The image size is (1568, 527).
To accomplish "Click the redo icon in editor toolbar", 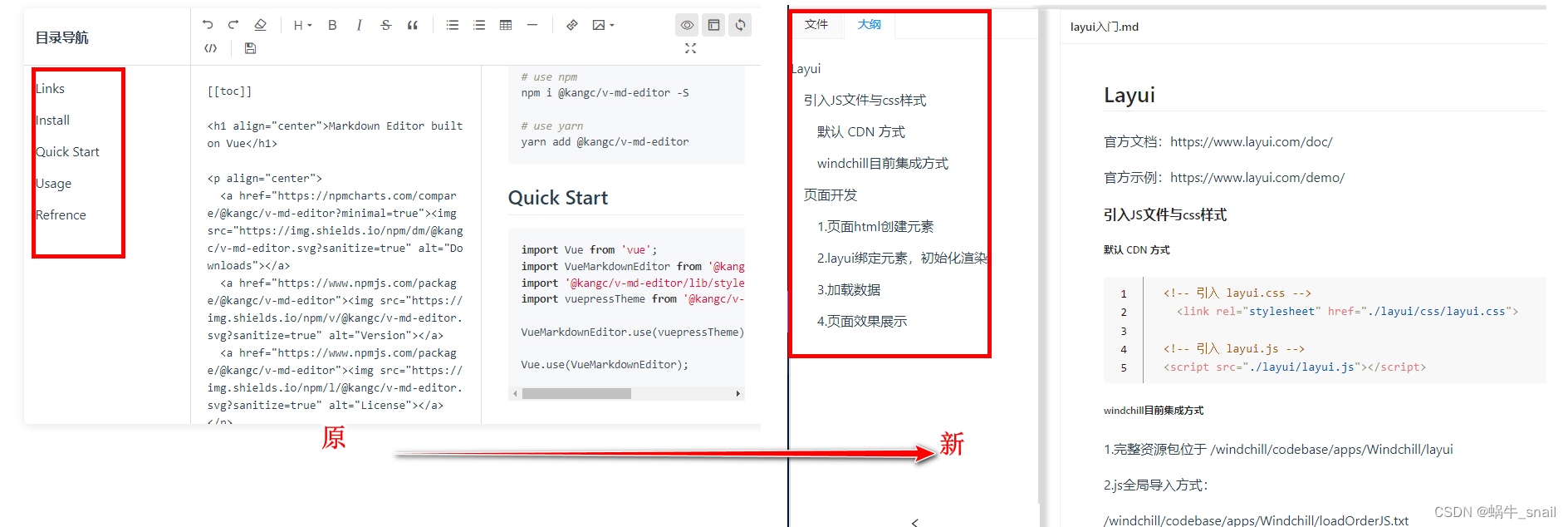I will pyautogui.click(x=233, y=25).
